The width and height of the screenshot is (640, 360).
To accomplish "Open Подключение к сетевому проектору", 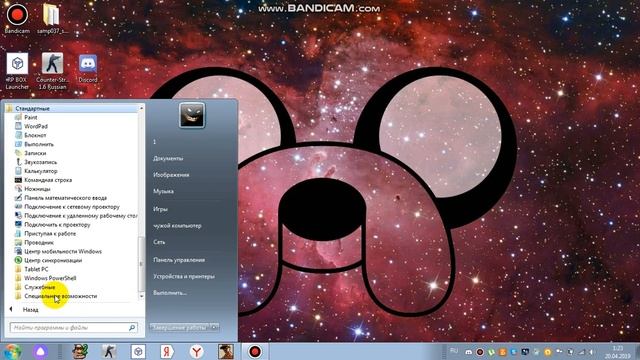I will click(72, 207).
